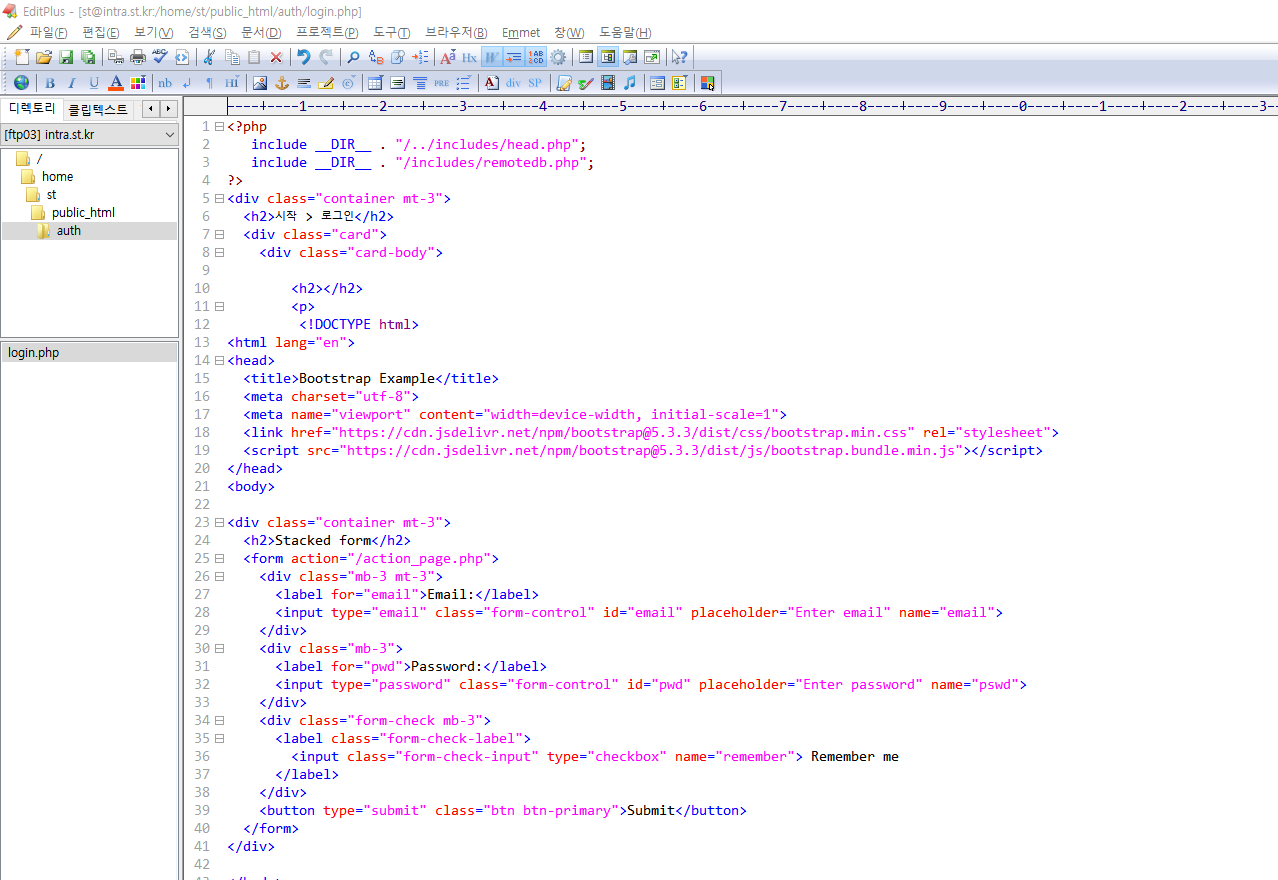Open Find with the magnifier icon
The width and height of the screenshot is (1278, 880).
pyautogui.click(x=353, y=57)
